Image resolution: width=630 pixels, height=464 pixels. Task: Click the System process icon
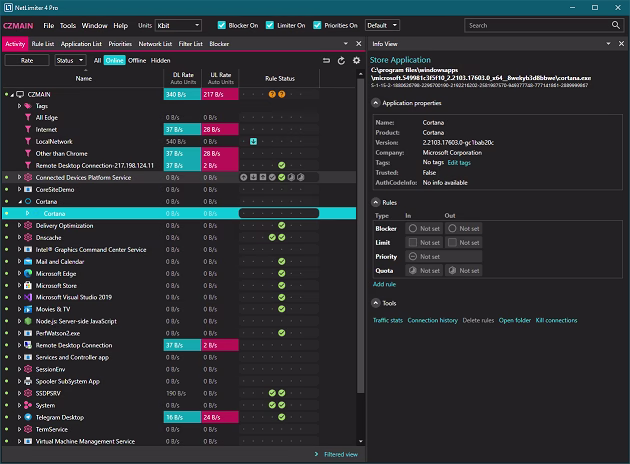(28, 405)
